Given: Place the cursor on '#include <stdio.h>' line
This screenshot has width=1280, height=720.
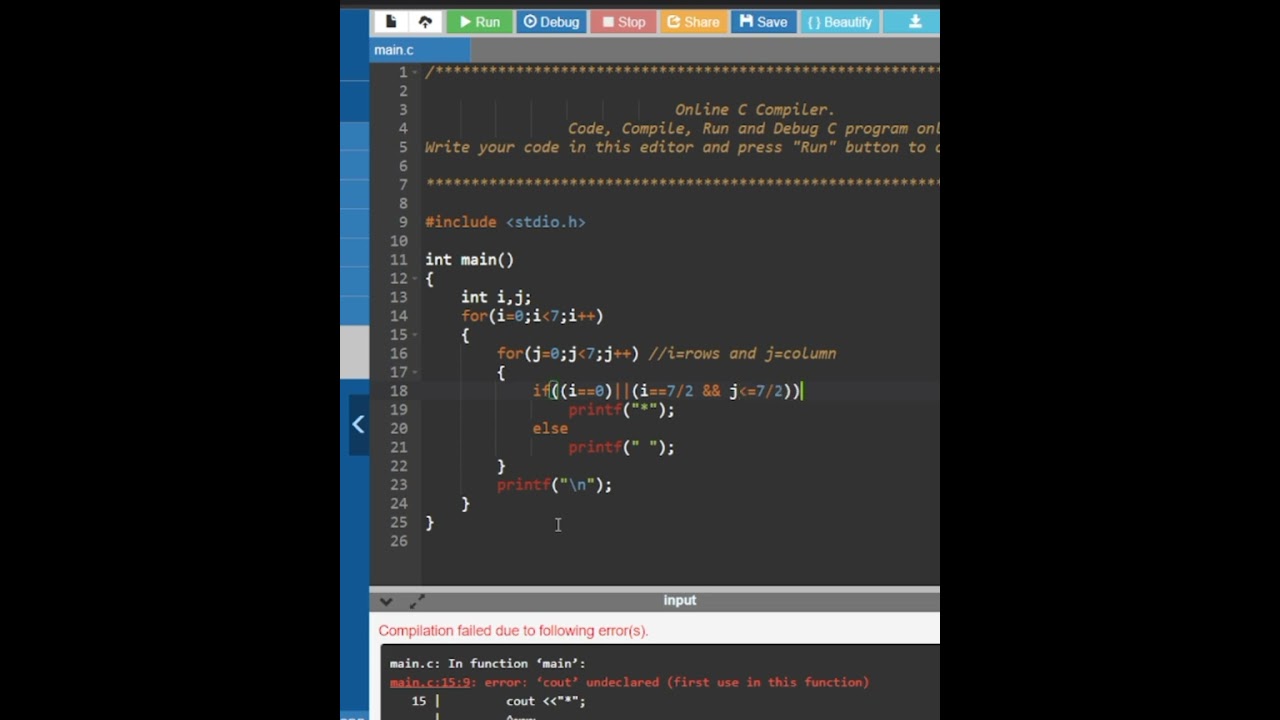Looking at the screenshot, I should (505, 222).
